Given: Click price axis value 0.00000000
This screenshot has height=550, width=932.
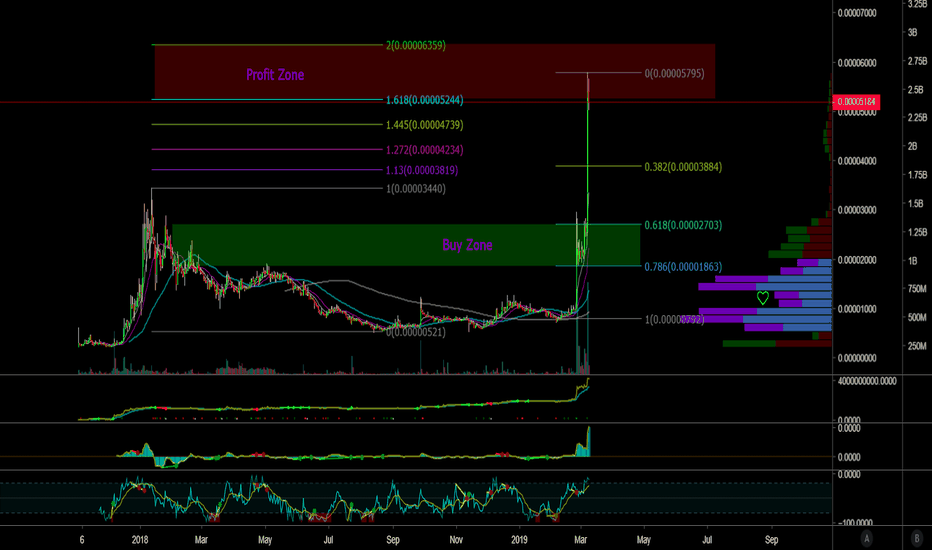Looking at the screenshot, I should coord(857,359).
